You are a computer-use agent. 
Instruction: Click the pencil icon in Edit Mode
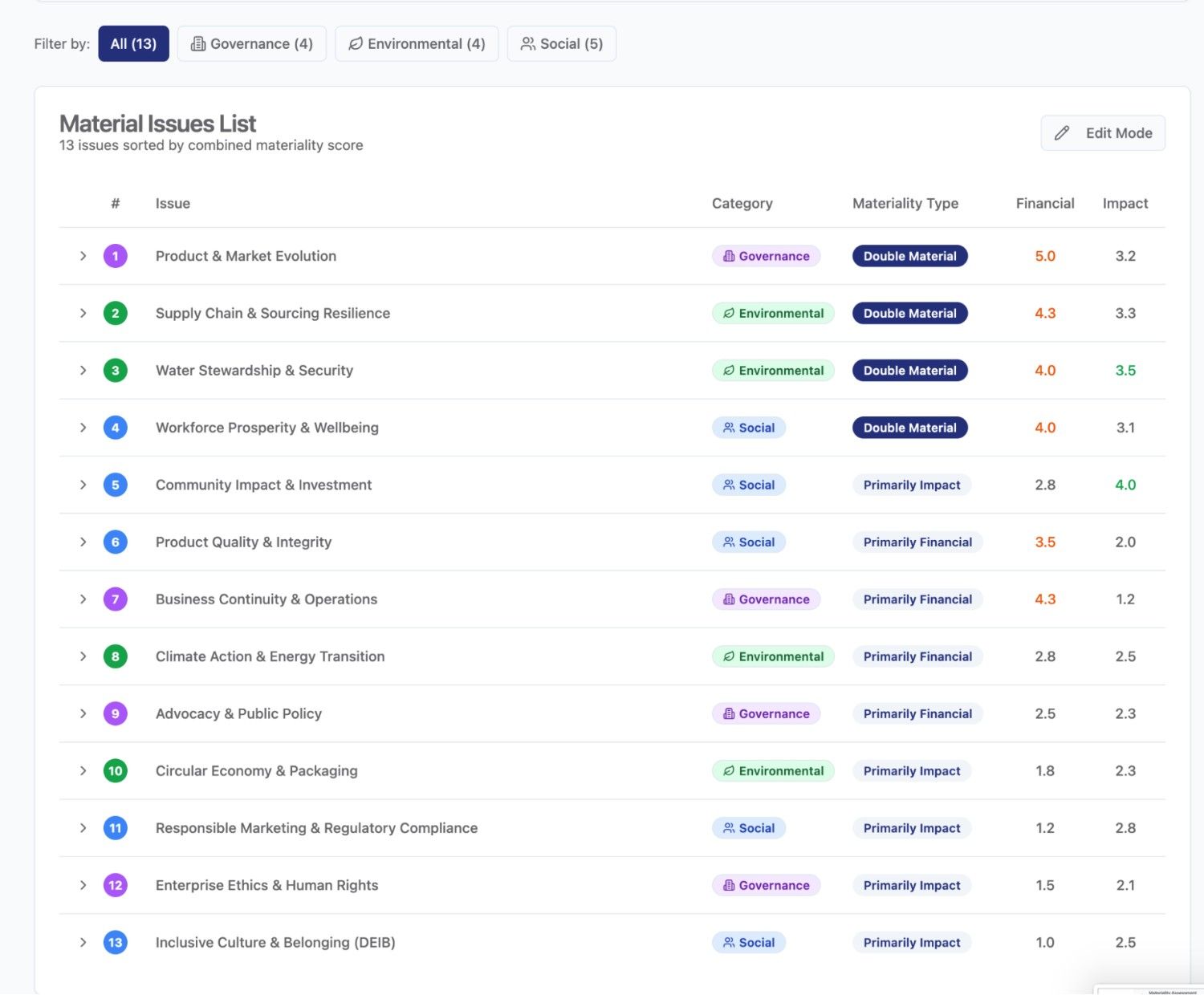point(1062,133)
